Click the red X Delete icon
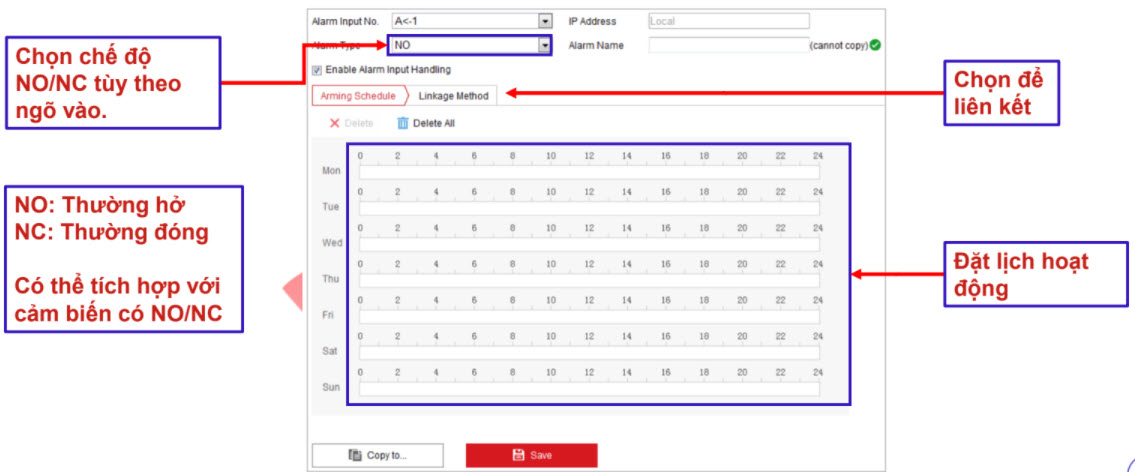This screenshot has width=1135, height=472. click(335, 123)
